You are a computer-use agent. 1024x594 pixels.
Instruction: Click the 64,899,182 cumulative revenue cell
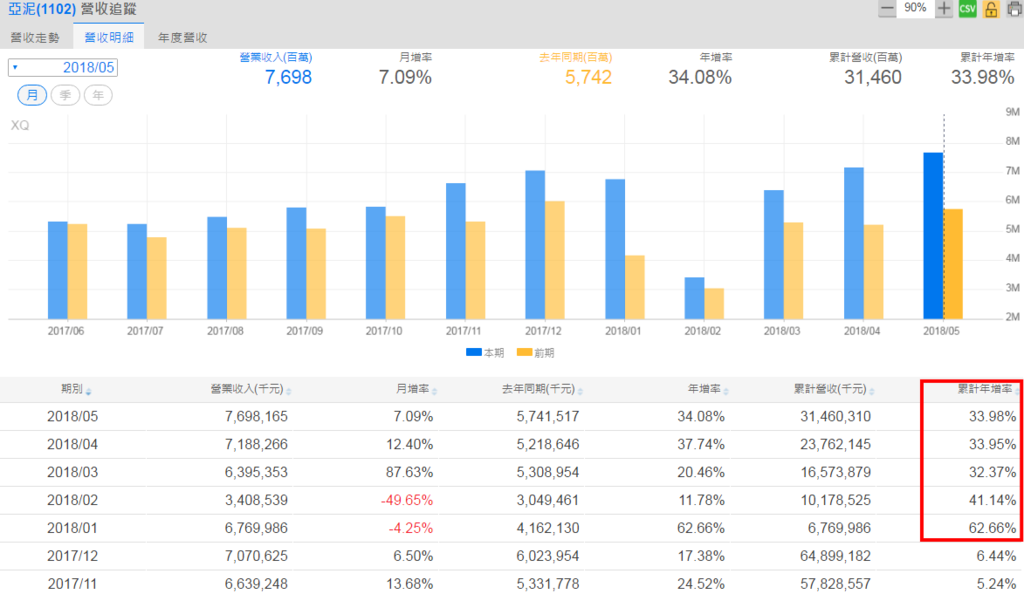coord(835,556)
